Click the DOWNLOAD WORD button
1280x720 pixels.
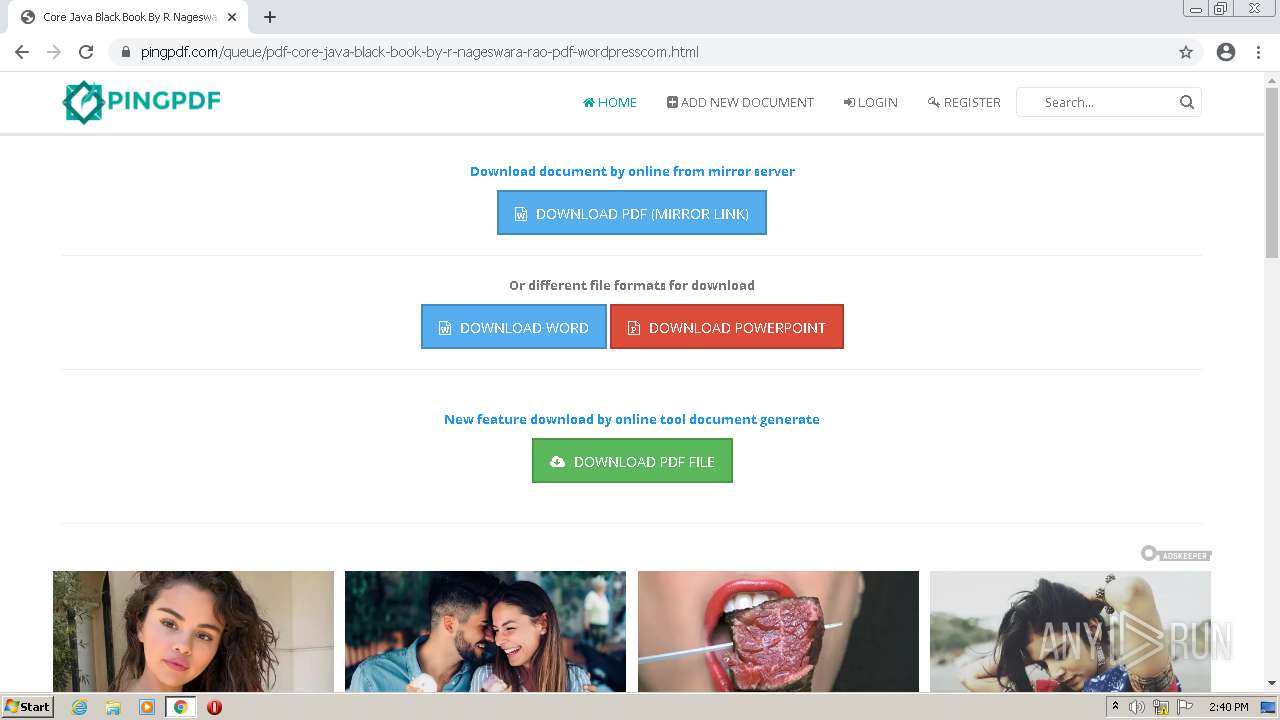click(x=514, y=327)
